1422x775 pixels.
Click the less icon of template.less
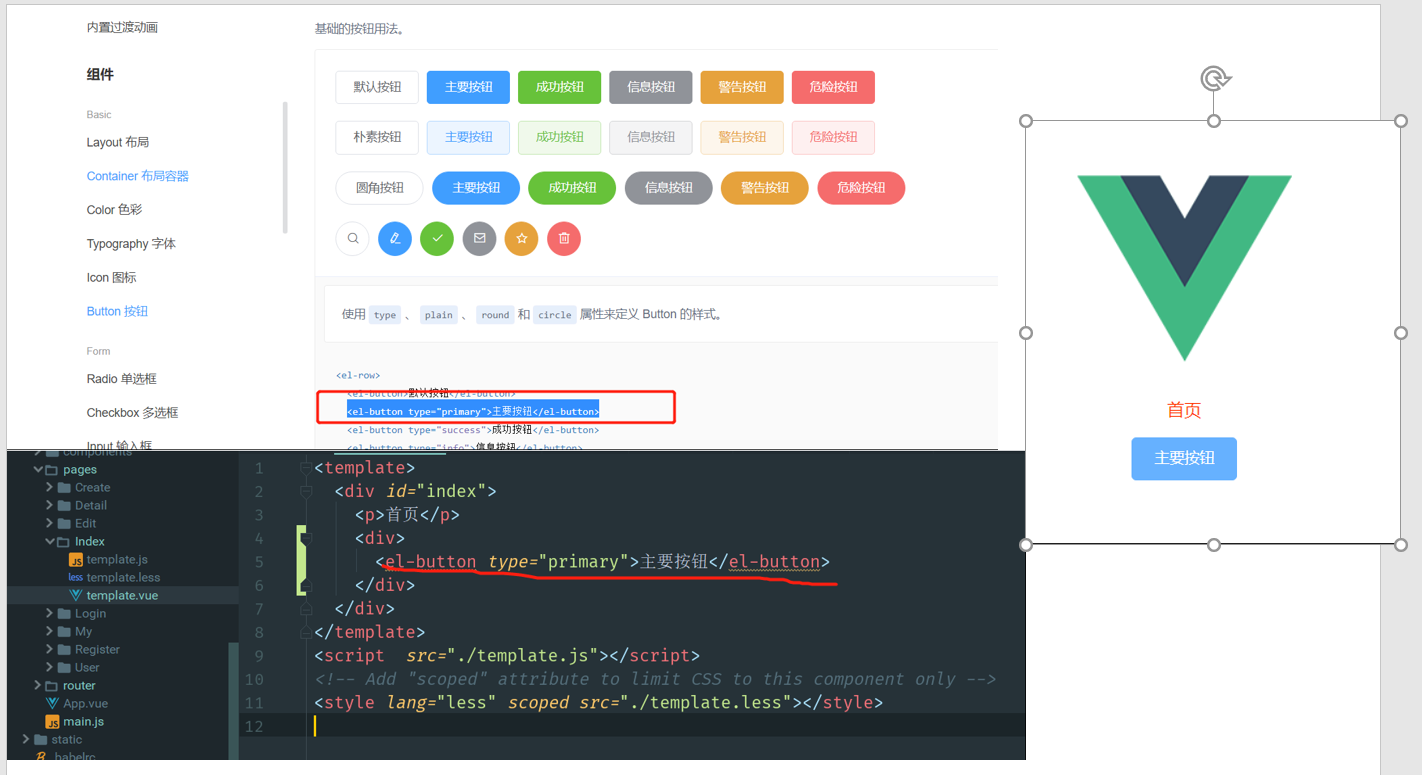pyautogui.click(x=76, y=578)
